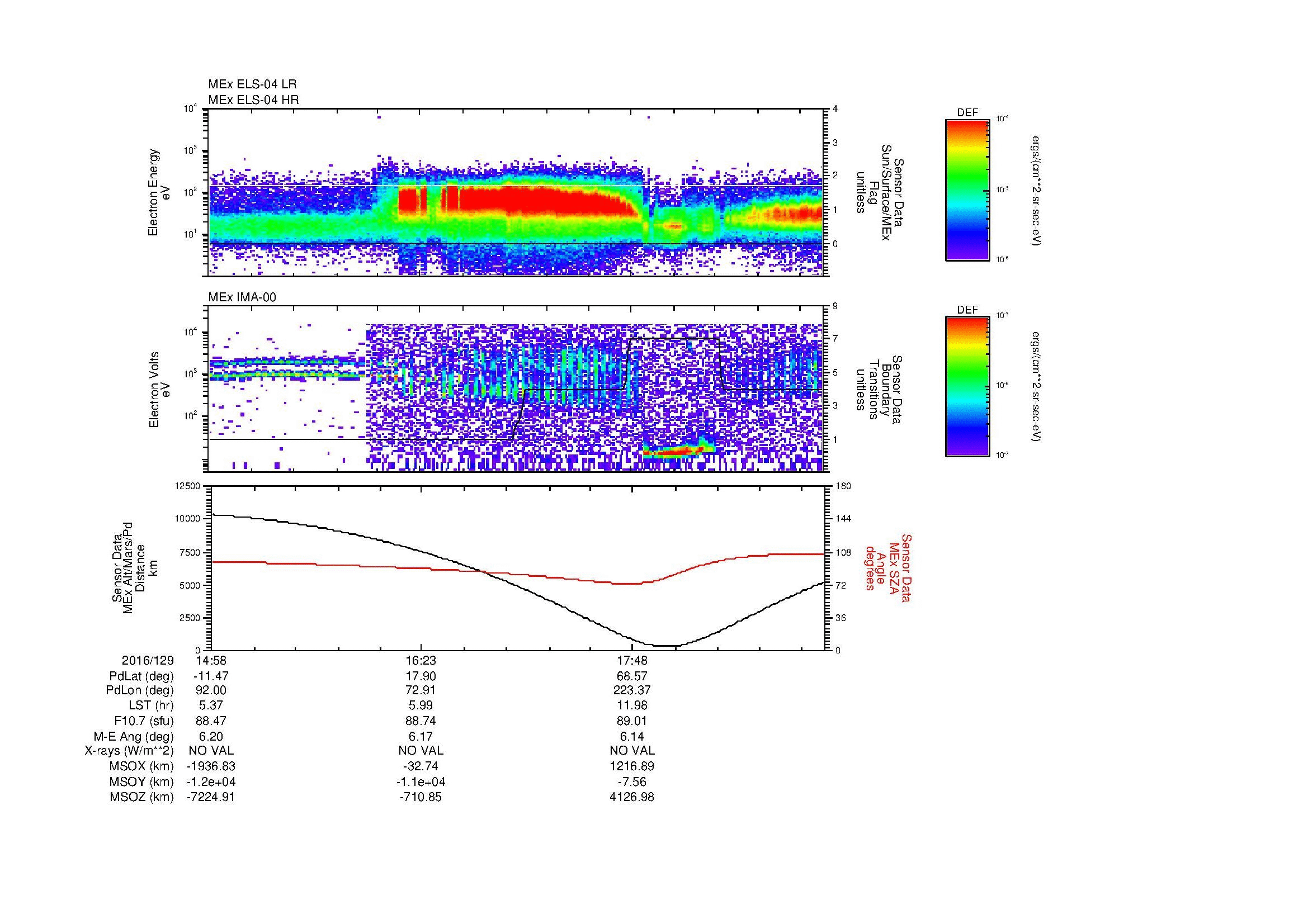This screenshot has height=924, width=1308.
Task: Click the '14:58' time tick label
Action: point(211,660)
